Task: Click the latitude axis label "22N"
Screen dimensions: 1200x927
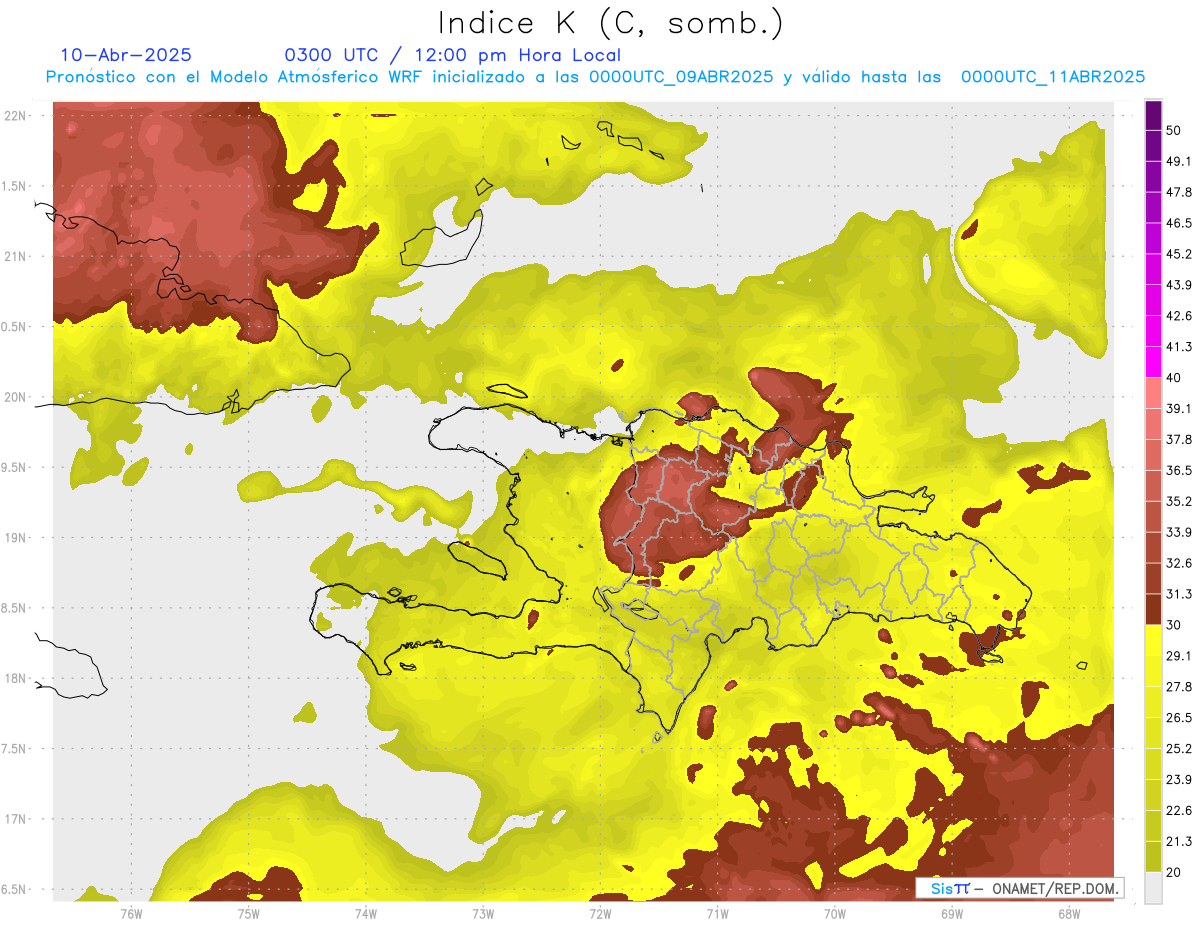Action: (x=17, y=116)
